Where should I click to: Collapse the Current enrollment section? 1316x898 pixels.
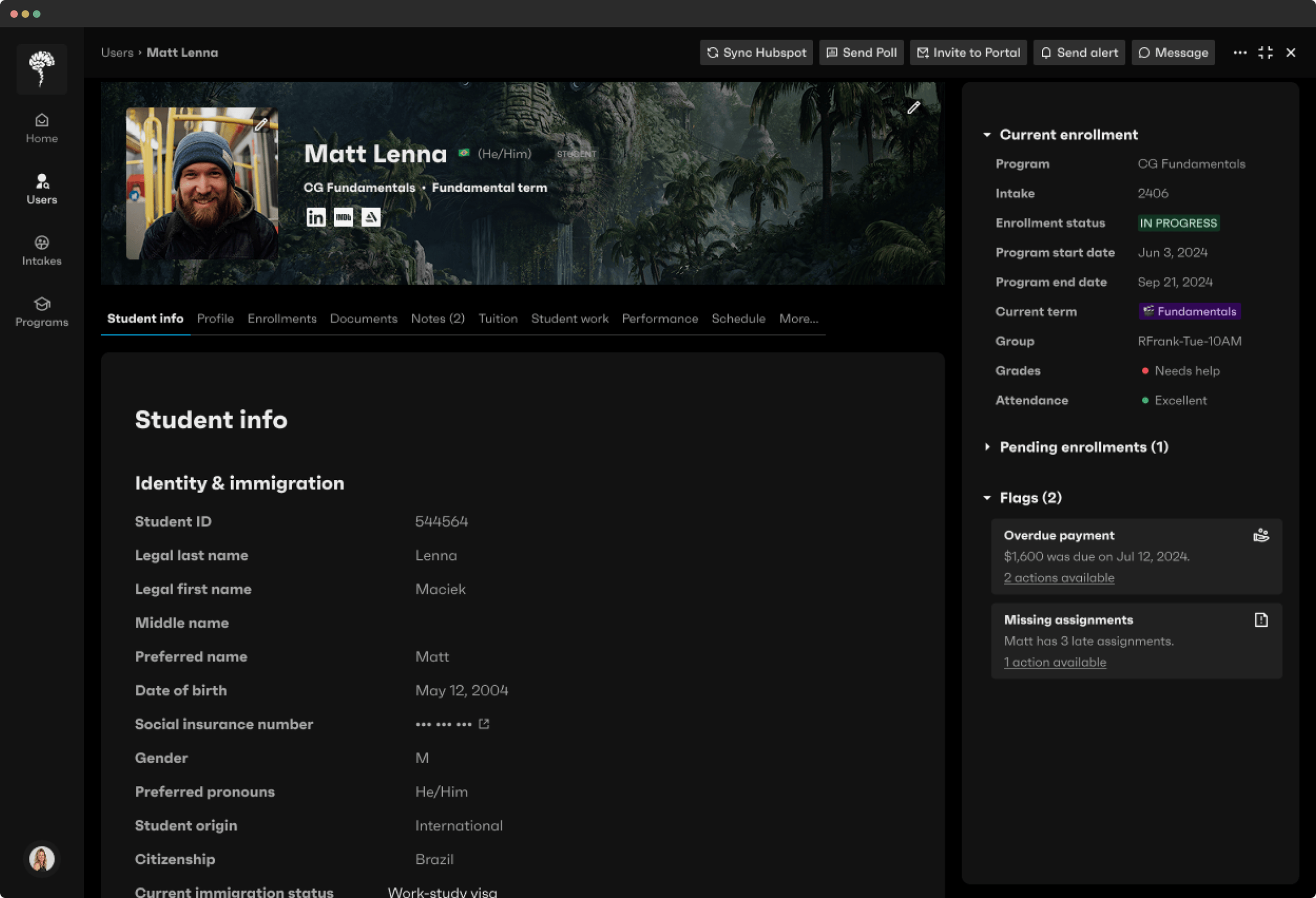(987, 135)
